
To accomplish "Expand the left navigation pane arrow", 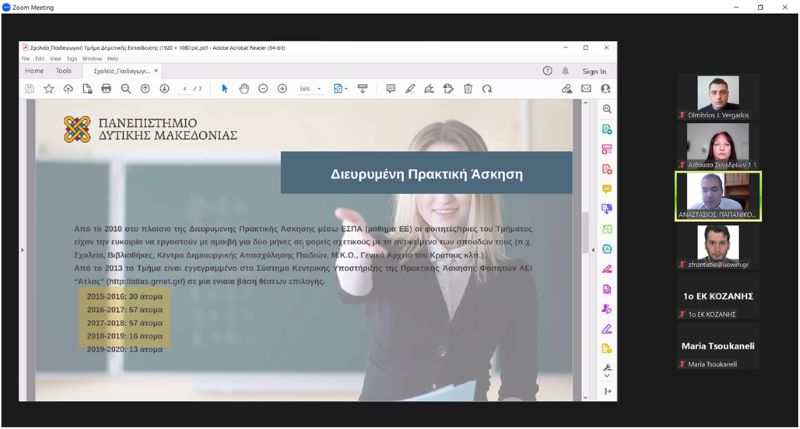I will (x=23, y=249).
